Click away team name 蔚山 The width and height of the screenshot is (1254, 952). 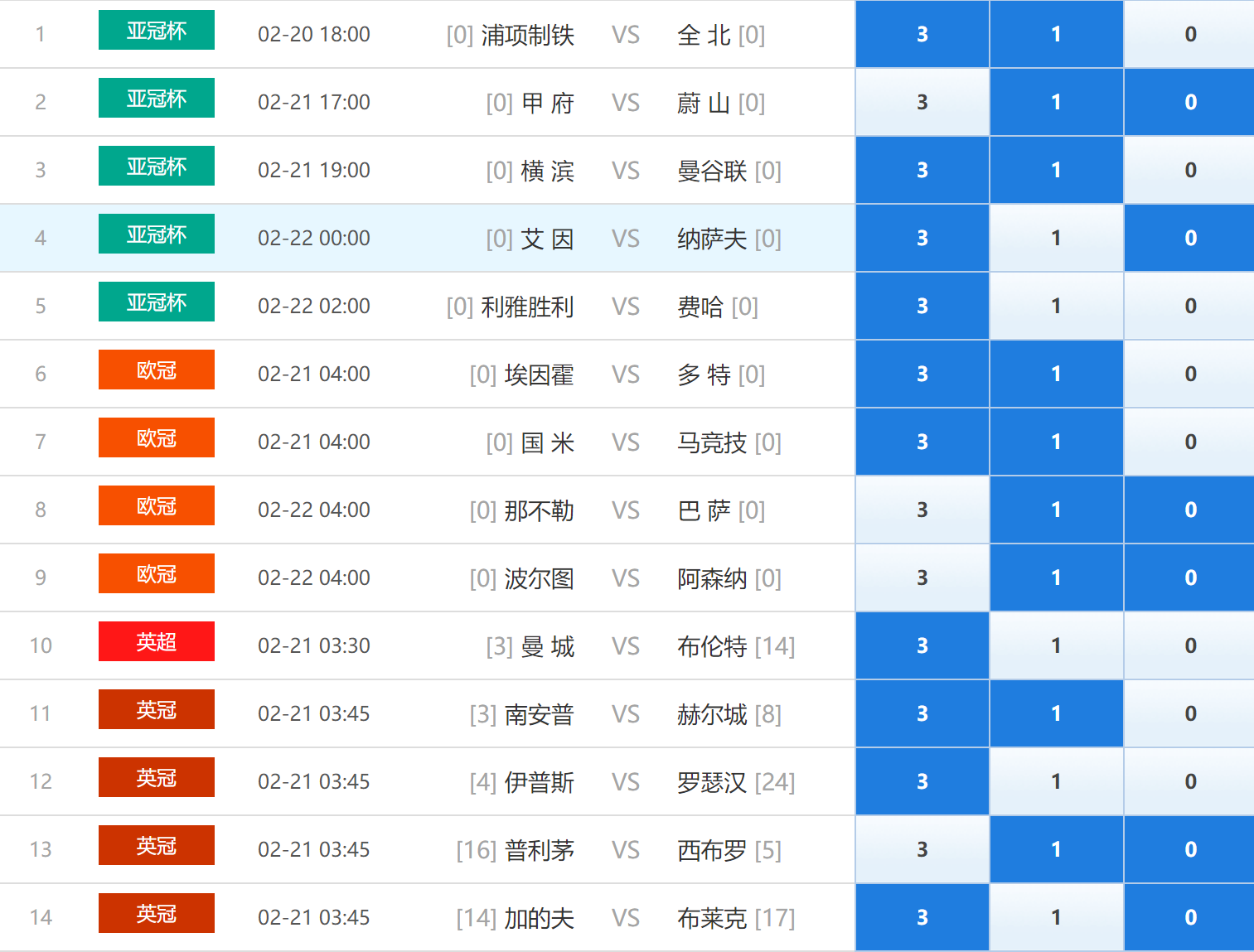(704, 103)
